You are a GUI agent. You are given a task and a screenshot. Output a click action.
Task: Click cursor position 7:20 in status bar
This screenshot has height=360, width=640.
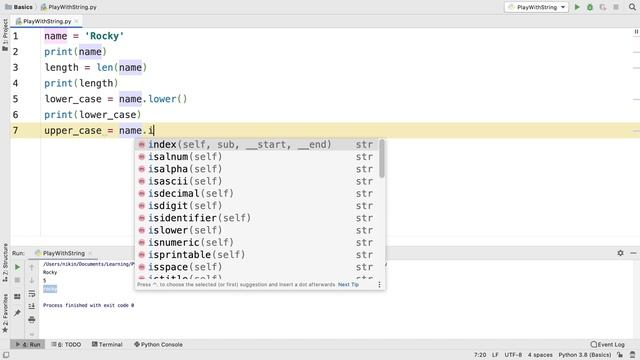480,355
